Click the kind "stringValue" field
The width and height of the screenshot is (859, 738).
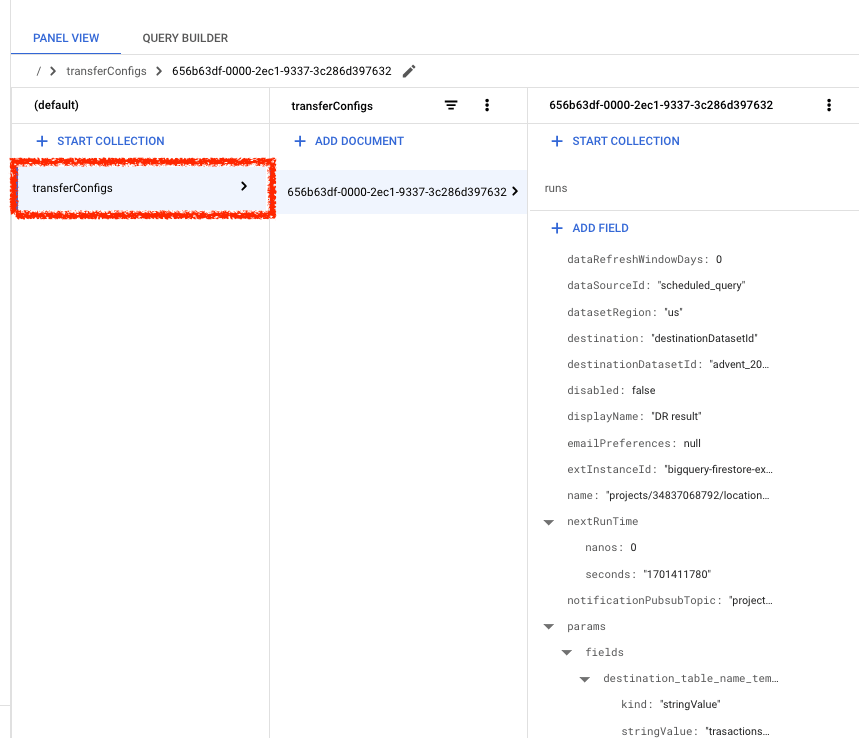pos(671,705)
